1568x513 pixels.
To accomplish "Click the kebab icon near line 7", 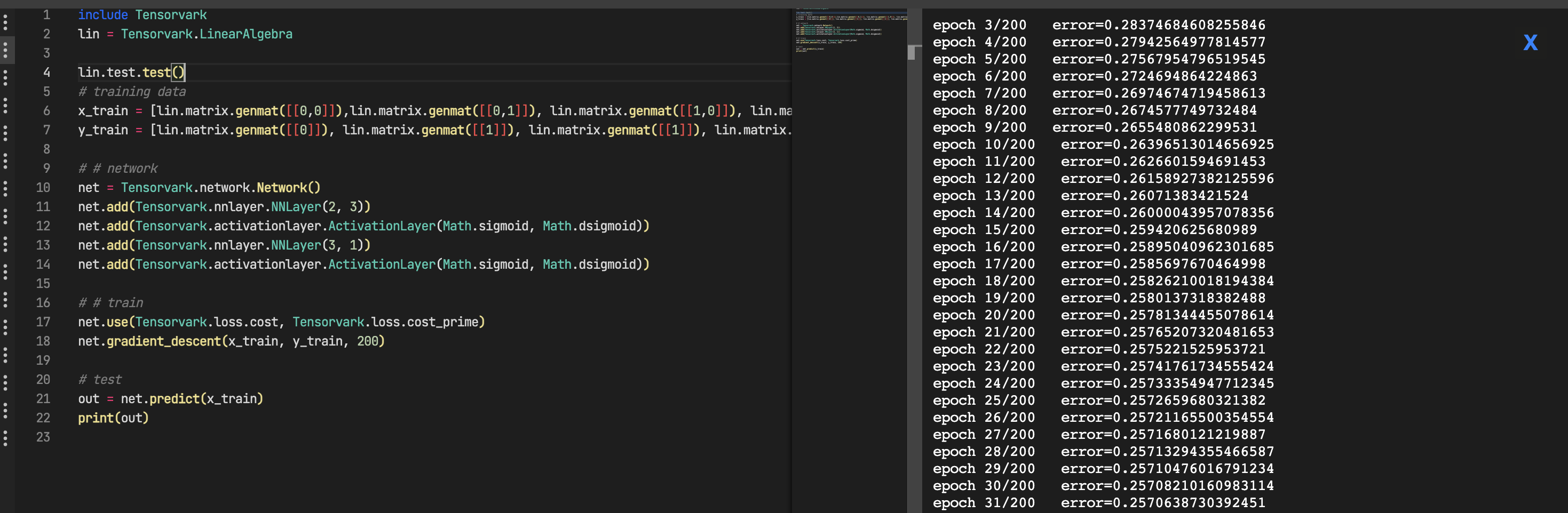I will click(x=6, y=130).
